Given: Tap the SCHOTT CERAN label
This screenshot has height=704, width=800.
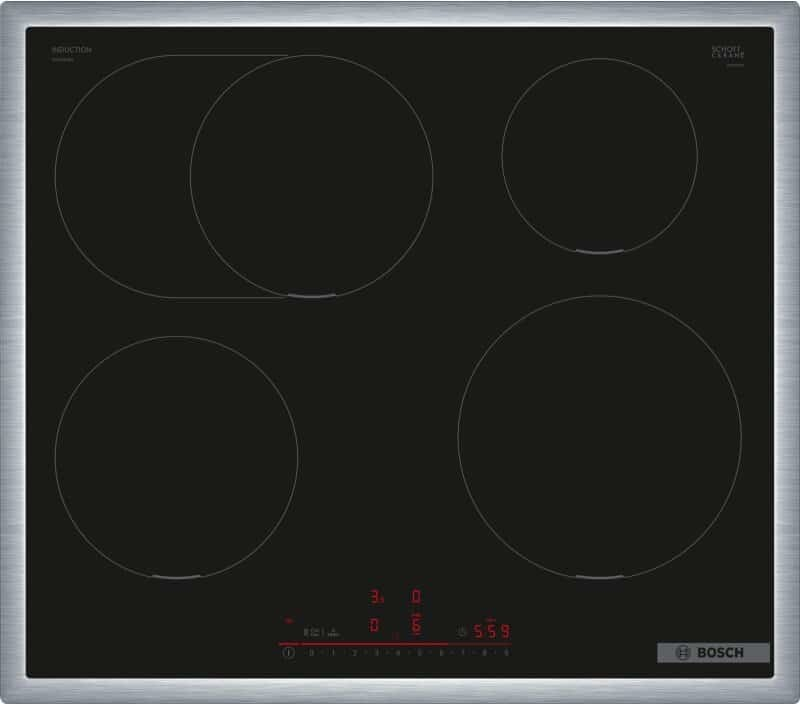Looking at the screenshot, I should [727, 54].
